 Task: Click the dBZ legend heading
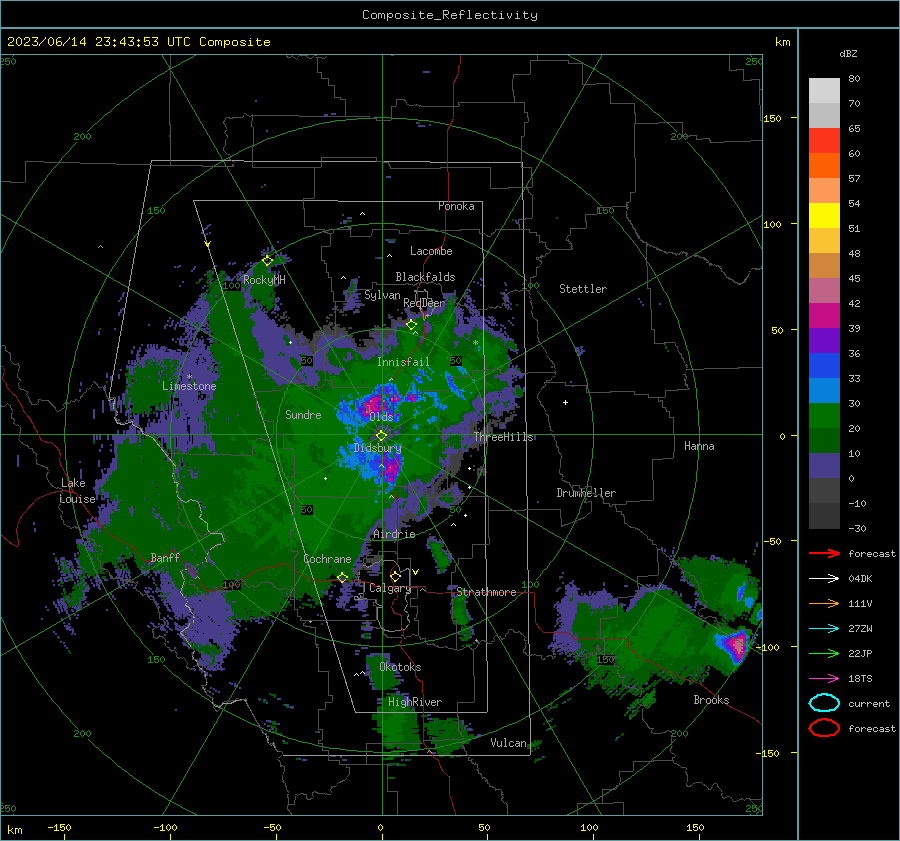[848, 53]
